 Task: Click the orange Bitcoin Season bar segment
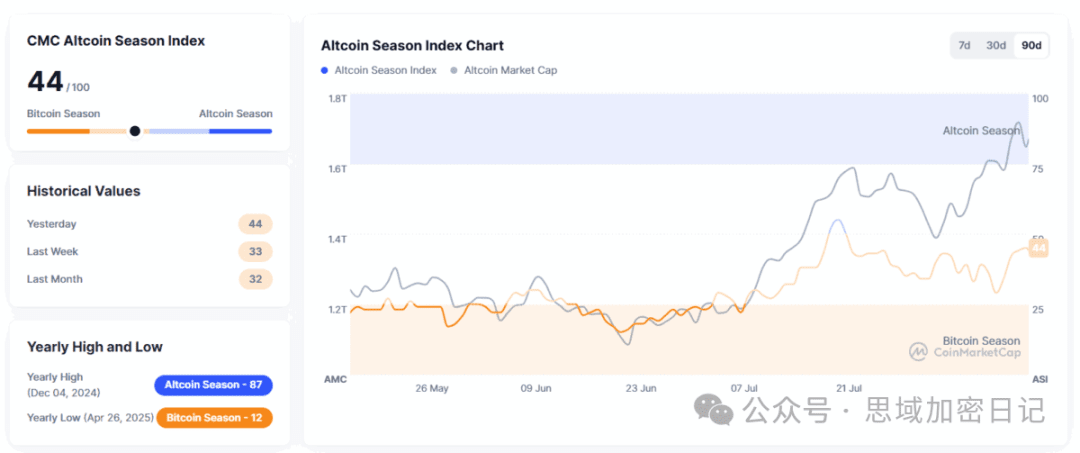[59, 131]
